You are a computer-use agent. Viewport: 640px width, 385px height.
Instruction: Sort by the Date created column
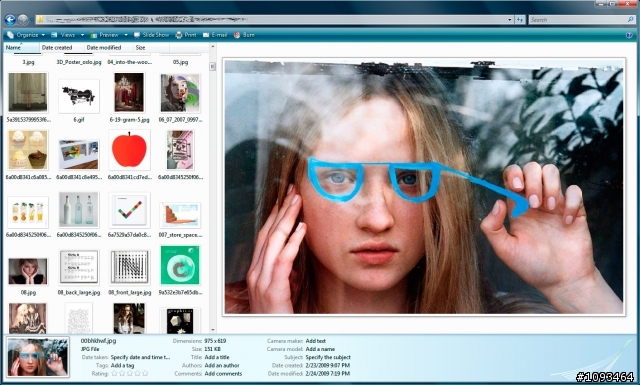click(62, 47)
